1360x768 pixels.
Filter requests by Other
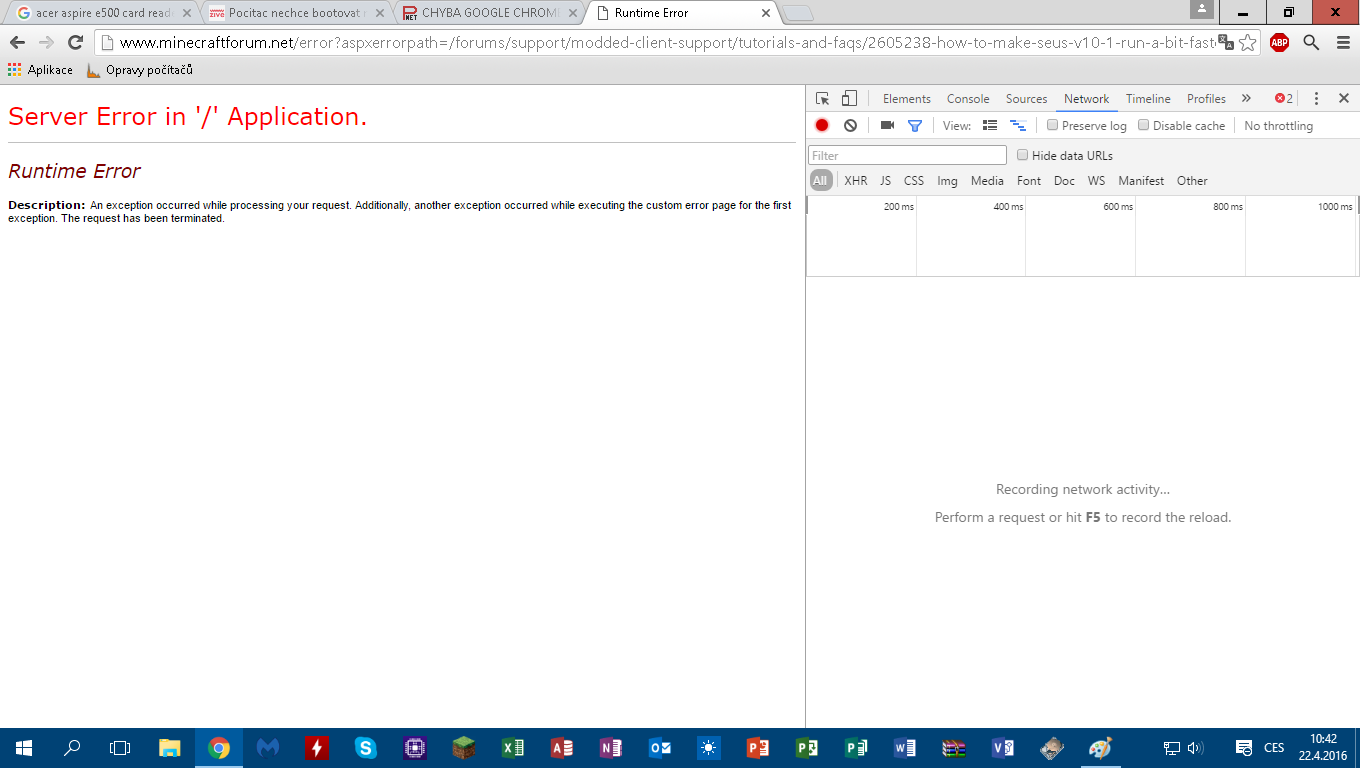[1192, 181]
